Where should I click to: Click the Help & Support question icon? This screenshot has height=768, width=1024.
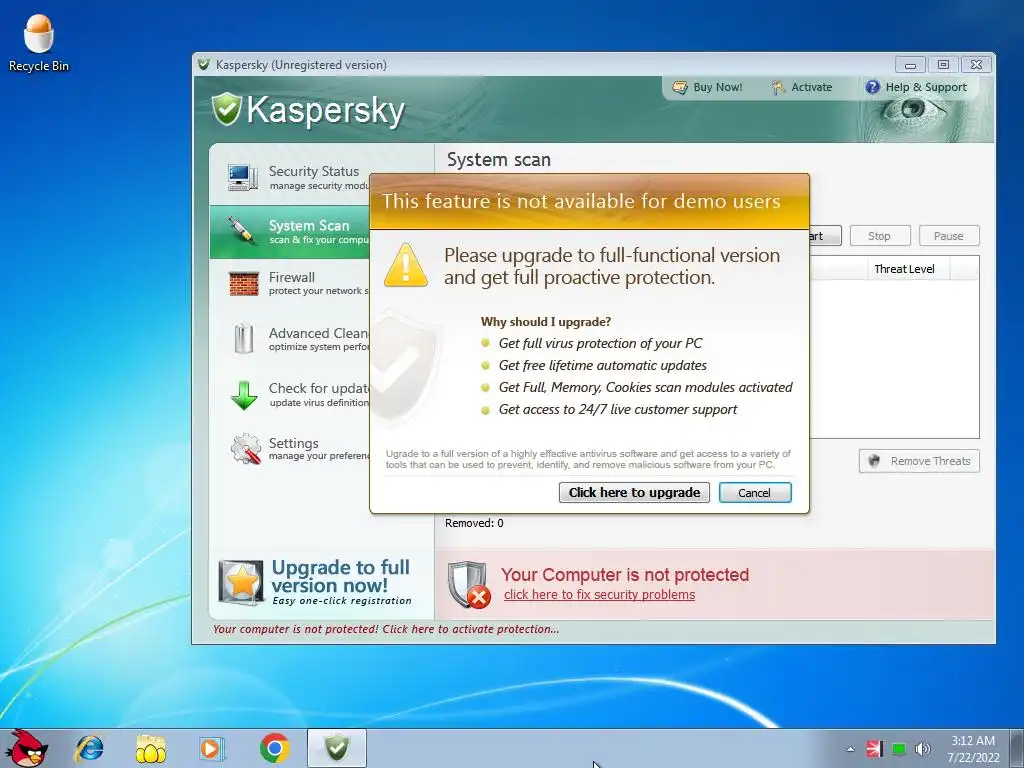pos(872,87)
